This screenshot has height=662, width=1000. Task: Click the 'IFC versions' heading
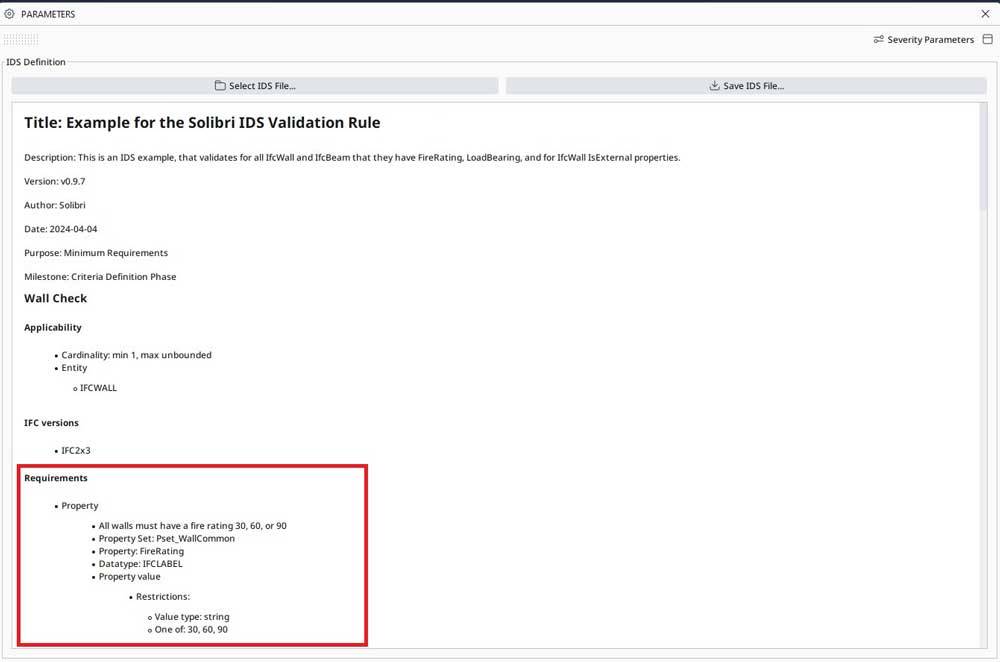pos(52,423)
